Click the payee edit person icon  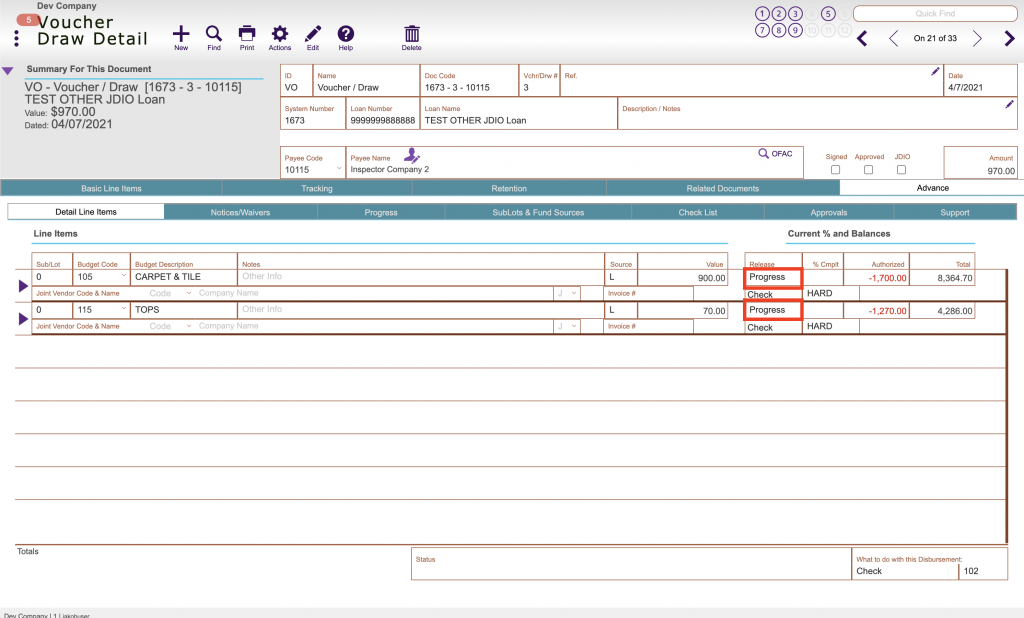click(x=411, y=155)
